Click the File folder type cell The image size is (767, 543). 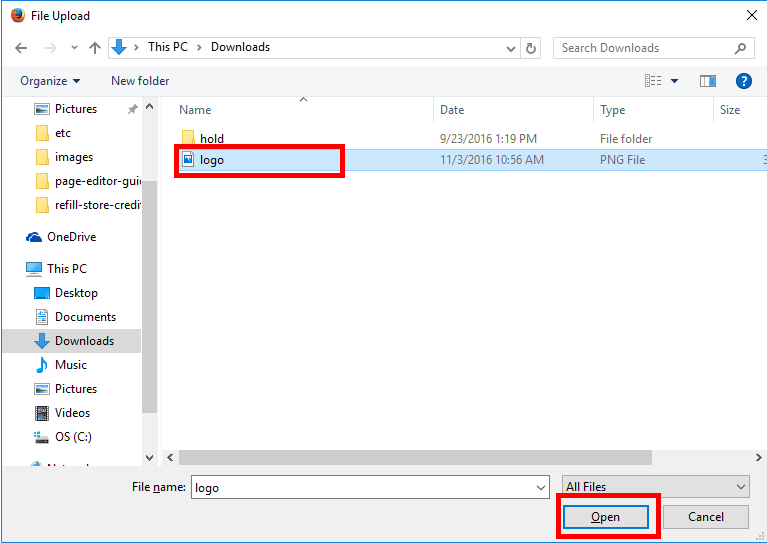626,139
